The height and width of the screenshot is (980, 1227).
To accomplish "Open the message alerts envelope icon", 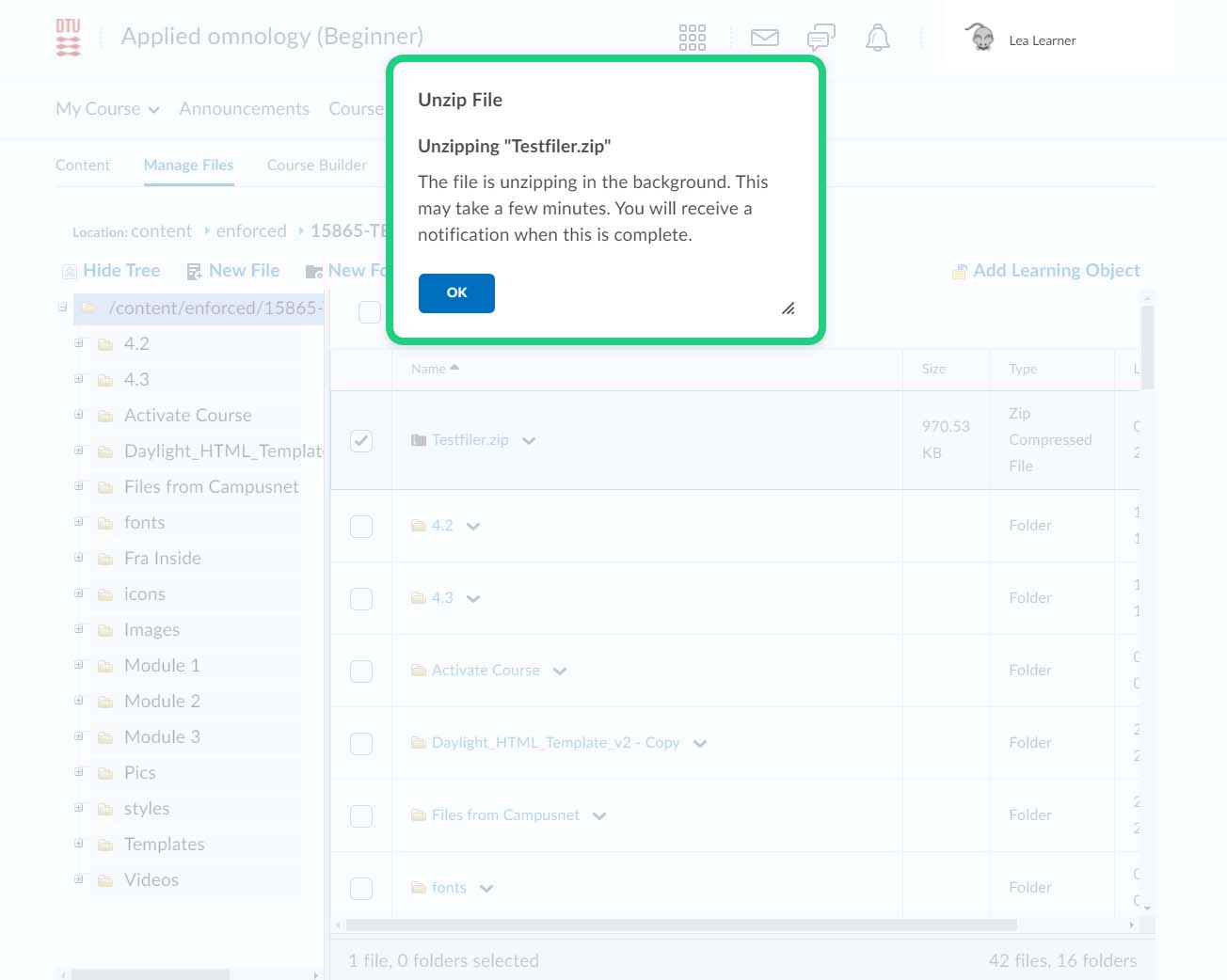I will pos(764,38).
